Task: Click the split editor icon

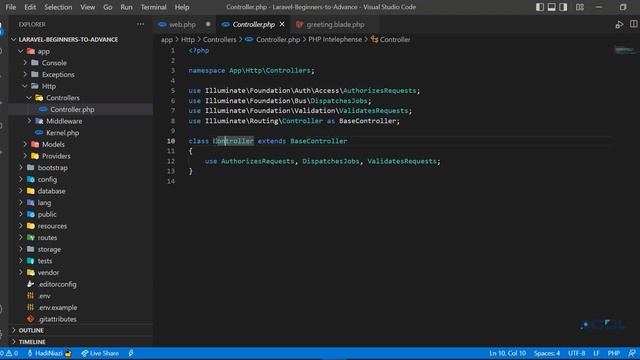Action: click(x=633, y=24)
